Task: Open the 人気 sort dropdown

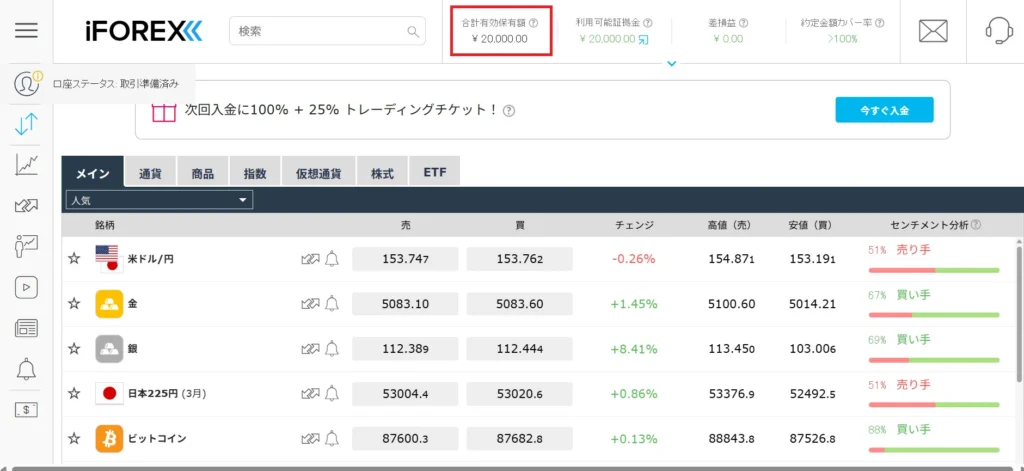Action: point(159,200)
